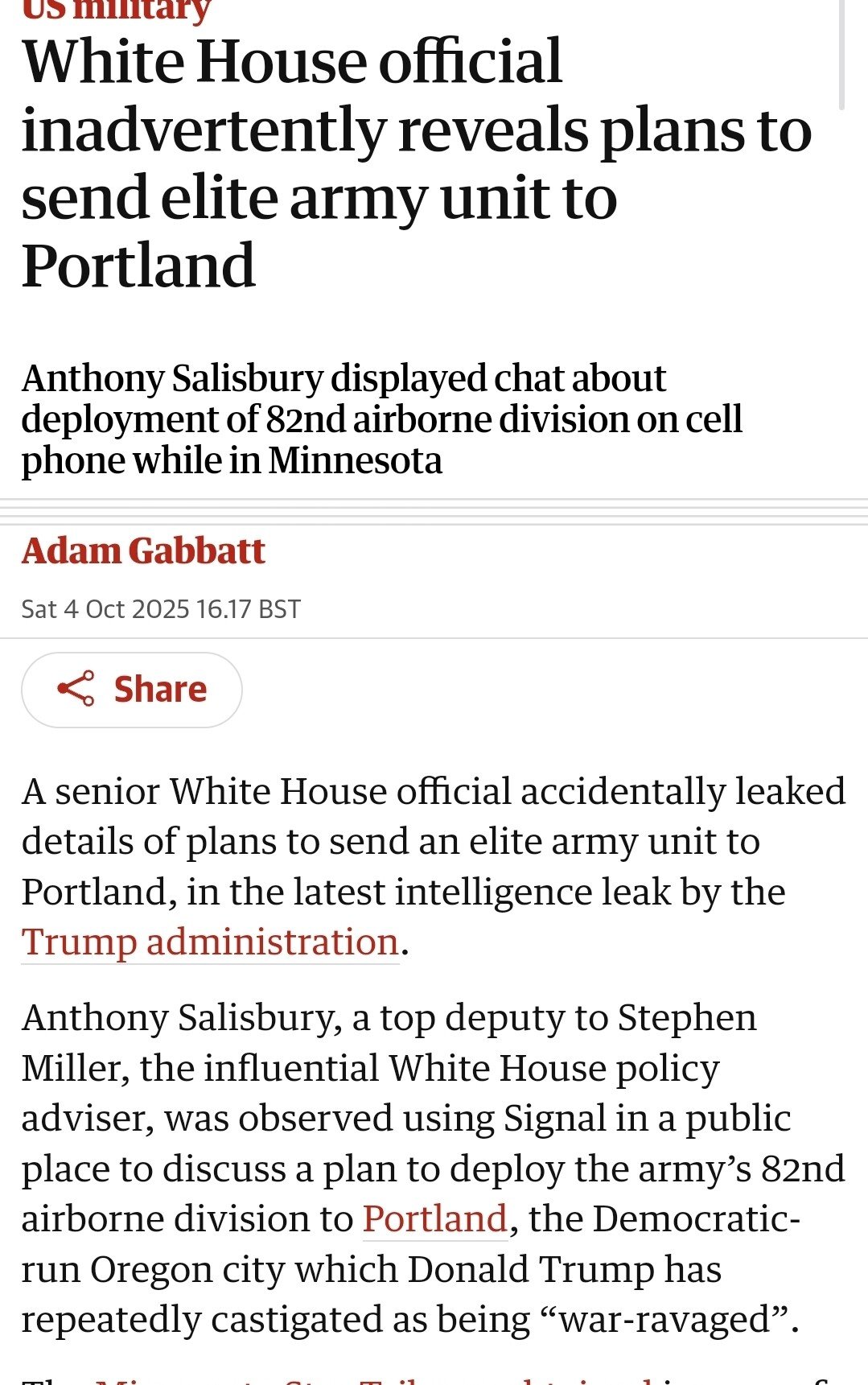The image size is (868, 1385).
Task: Click the striped divider above the byline
Action: click(434, 512)
